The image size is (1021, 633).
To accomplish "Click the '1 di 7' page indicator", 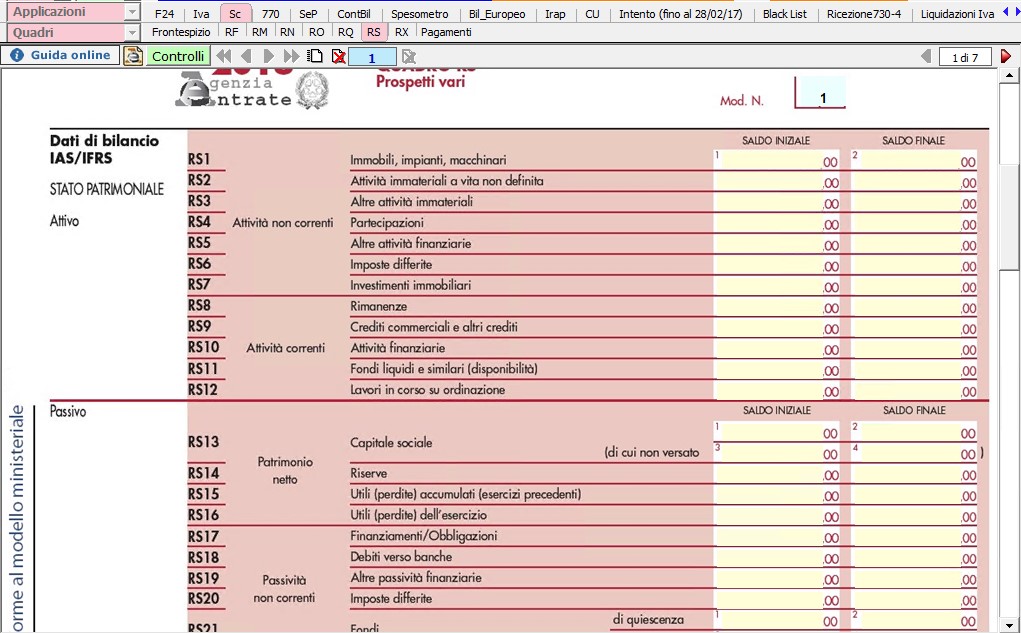I will tap(965, 57).
